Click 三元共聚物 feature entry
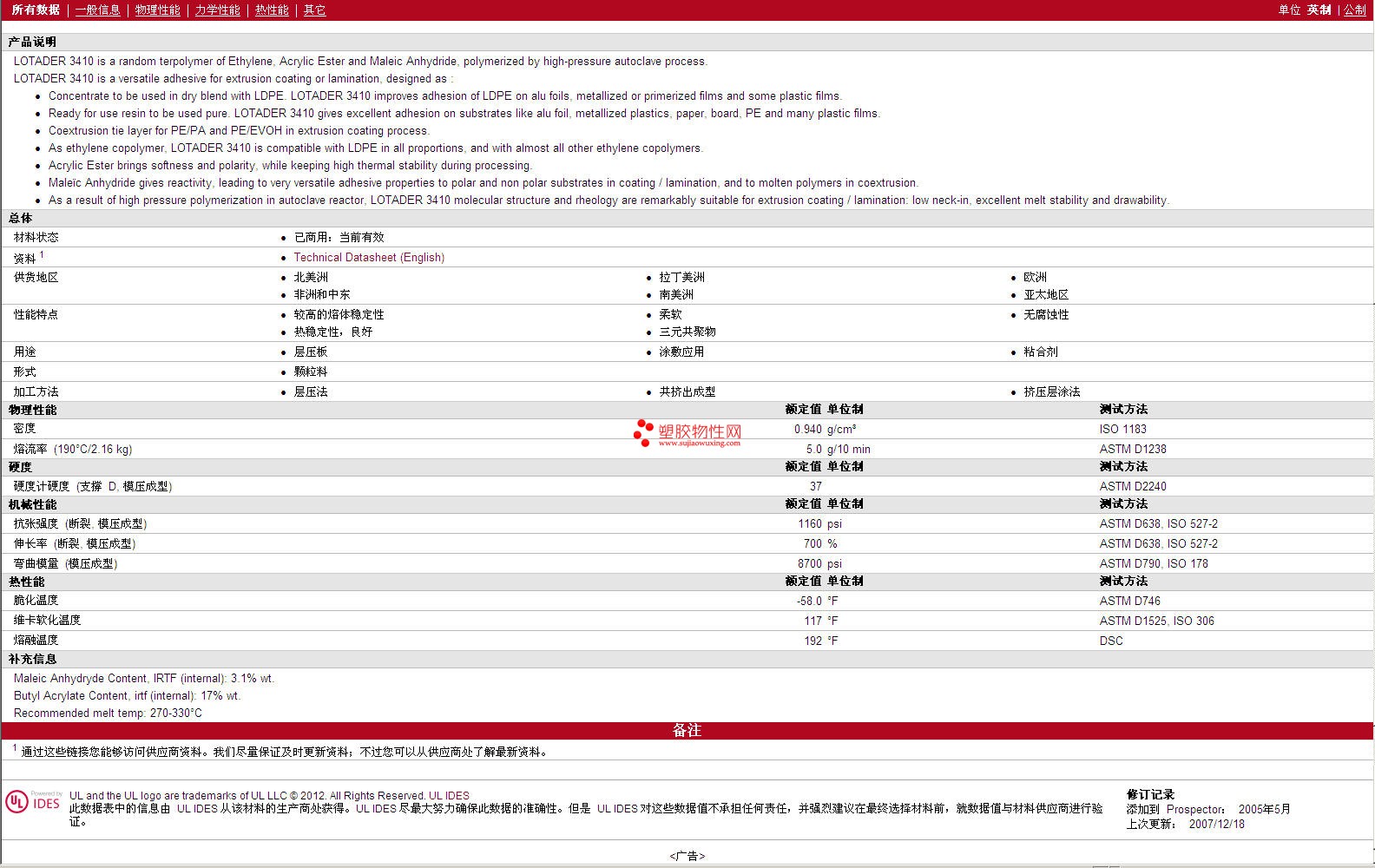Viewport: 1375px width, 868px height. (x=687, y=332)
